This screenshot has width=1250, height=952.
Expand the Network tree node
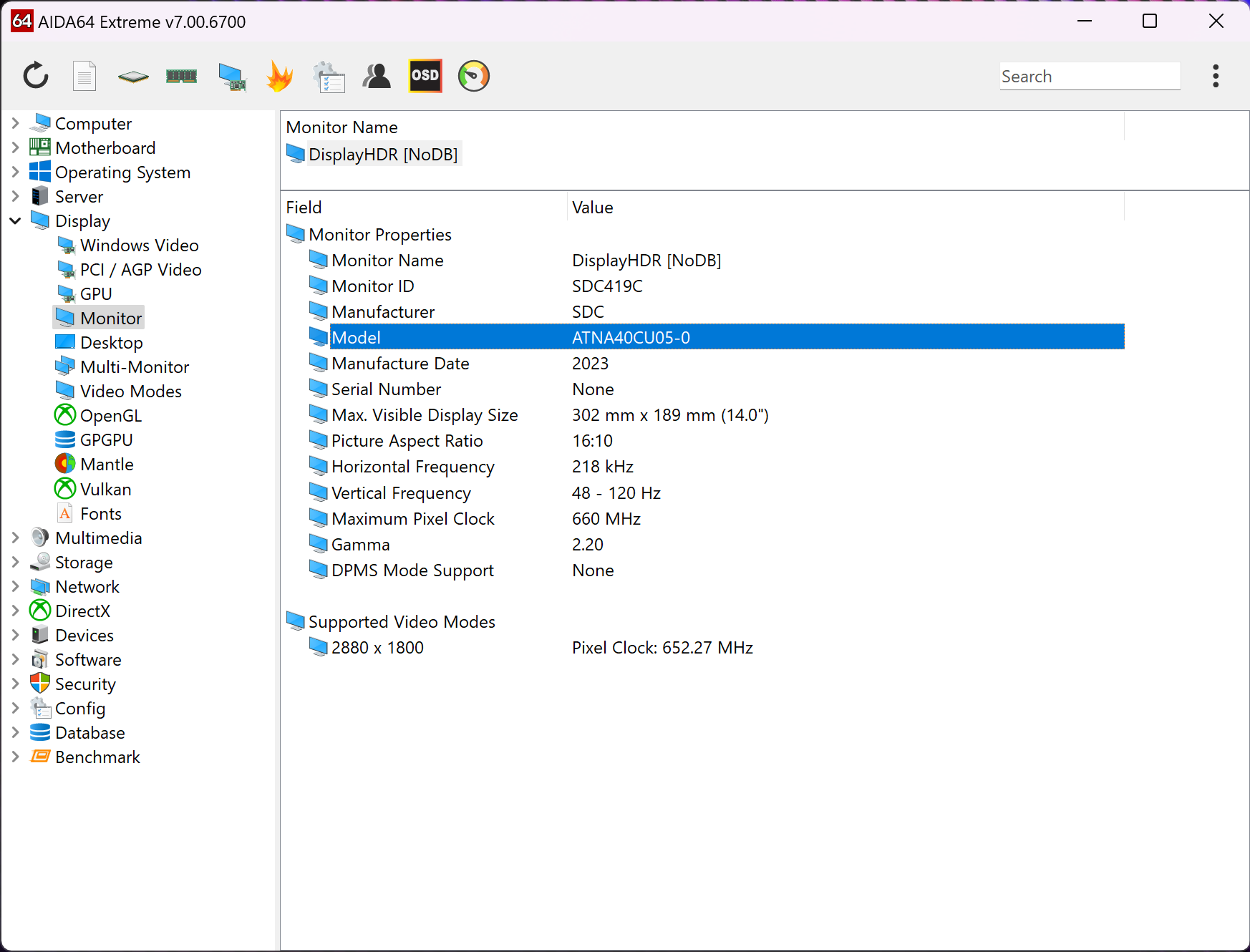(15, 586)
